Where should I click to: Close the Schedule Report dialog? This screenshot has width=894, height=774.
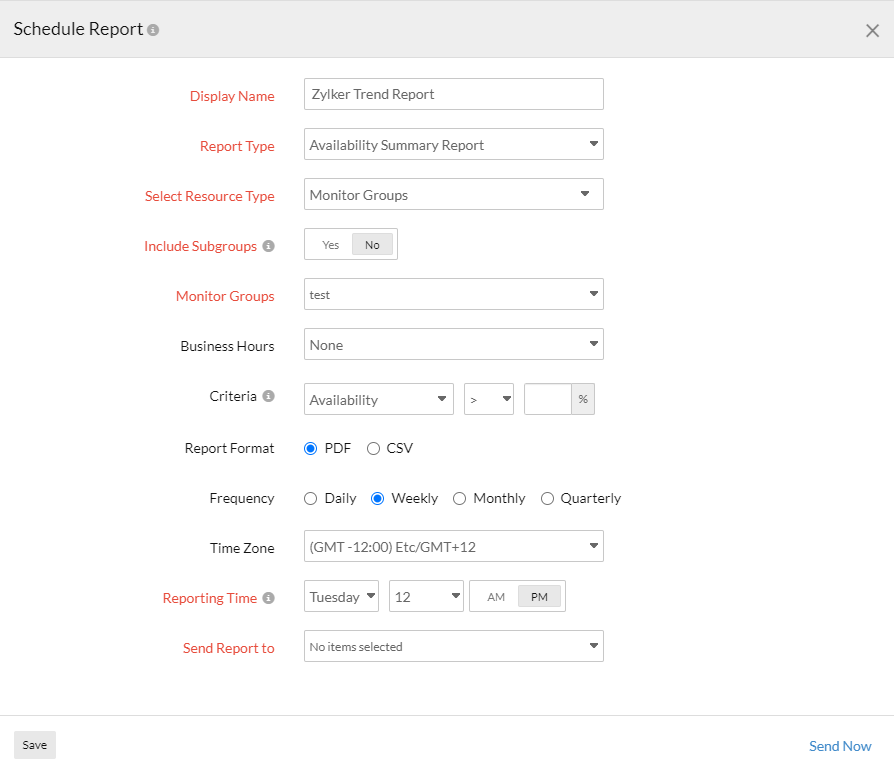tap(872, 30)
